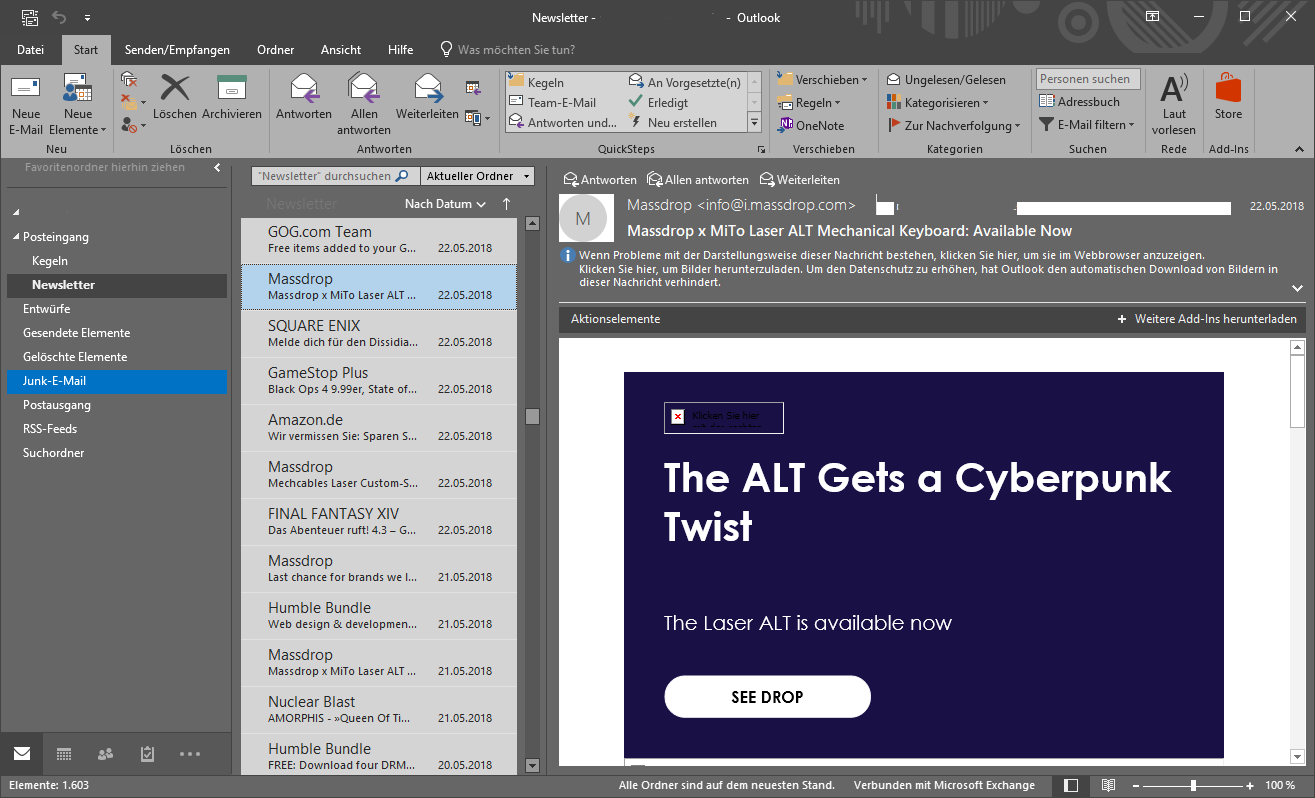The image size is (1315, 798).
Task: Expand the Nach Datum sort dropdown
Action: point(445,204)
